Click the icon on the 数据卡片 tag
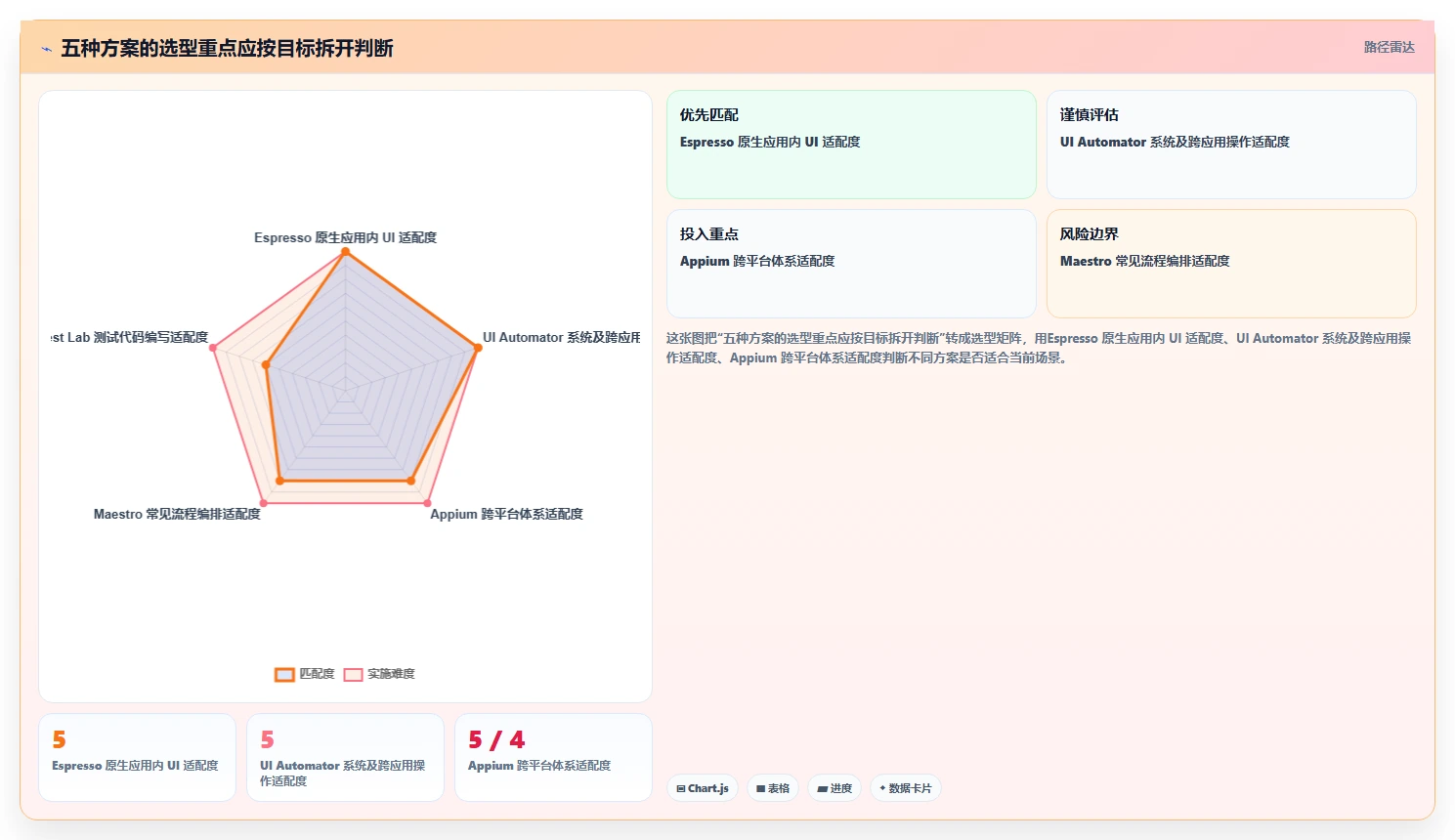1455x840 pixels. [x=882, y=788]
